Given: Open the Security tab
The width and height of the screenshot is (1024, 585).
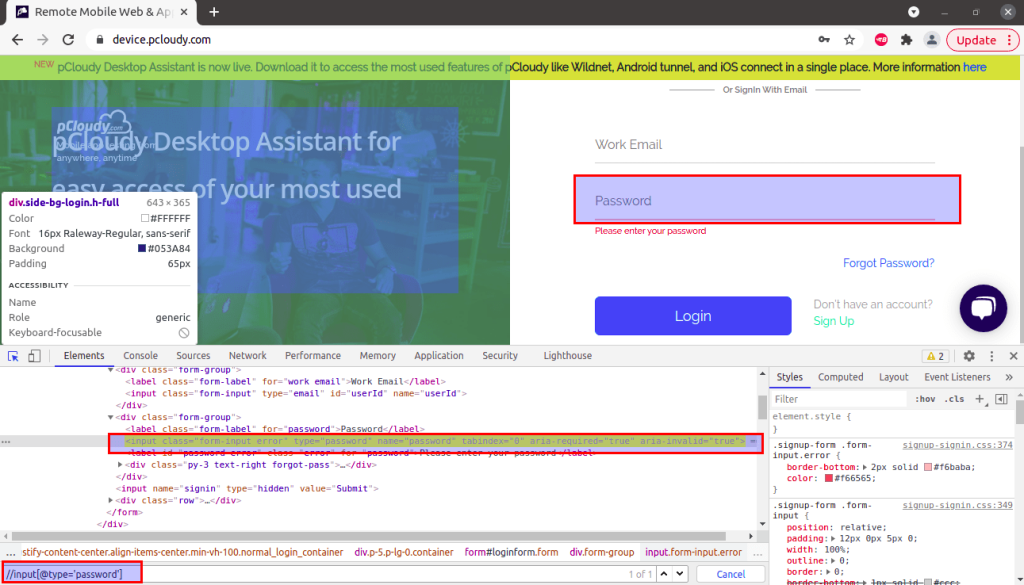Looking at the screenshot, I should point(500,356).
